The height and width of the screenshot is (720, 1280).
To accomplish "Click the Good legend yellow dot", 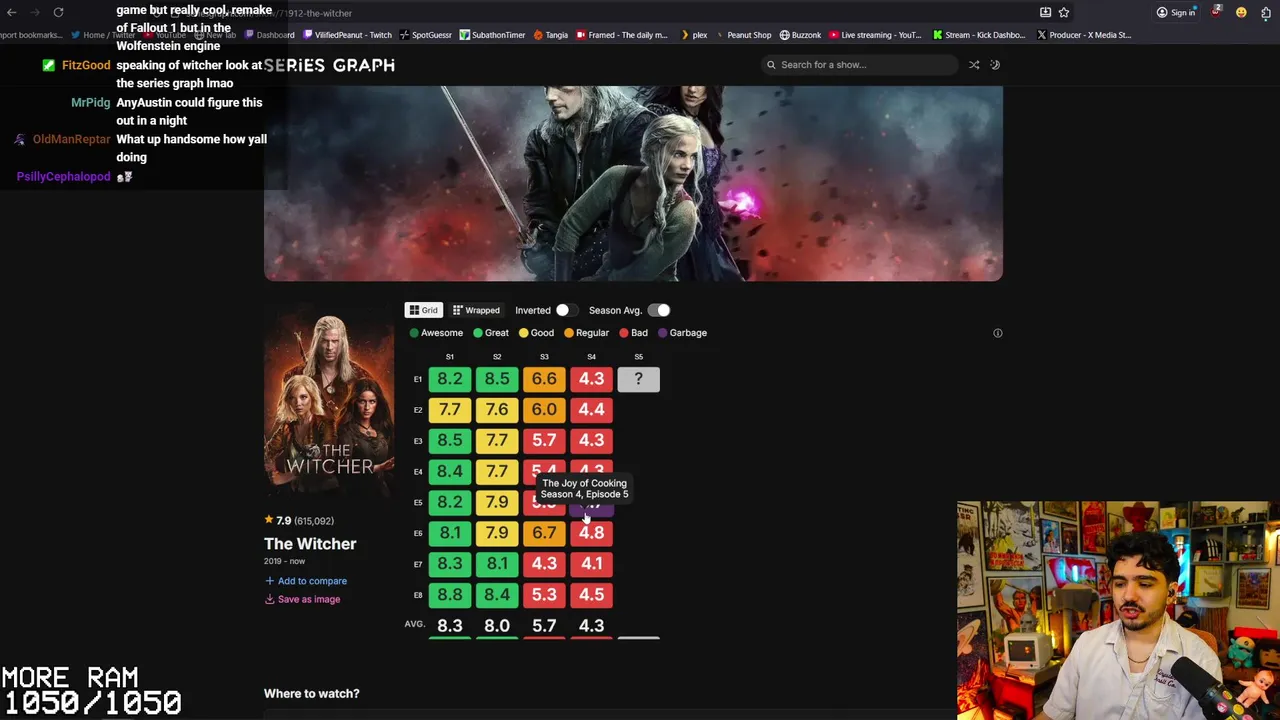I will point(523,333).
